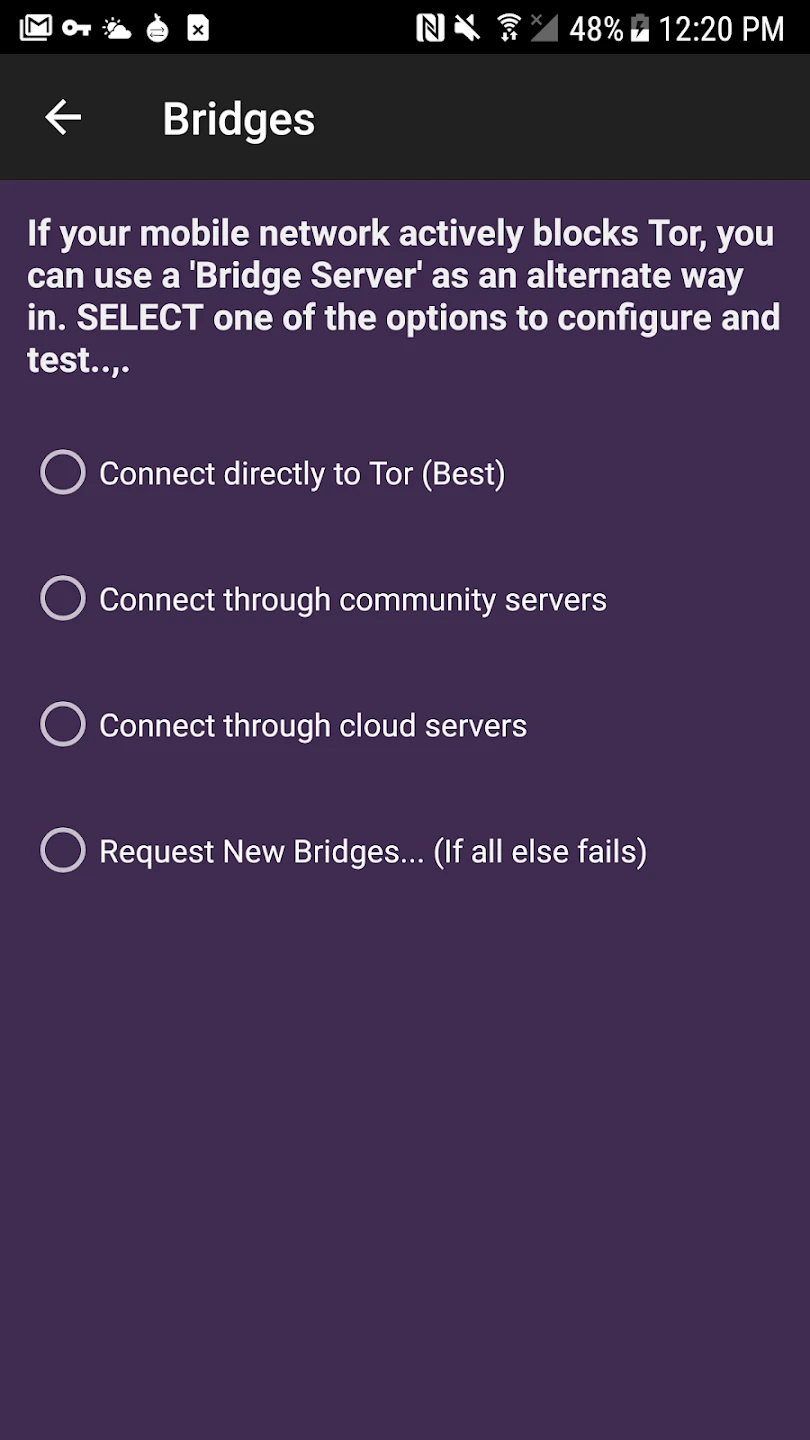The width and height of the screenshot is (810, 1440).
Task: Tap the weather notification icon
Action: (x=117, y=28)
